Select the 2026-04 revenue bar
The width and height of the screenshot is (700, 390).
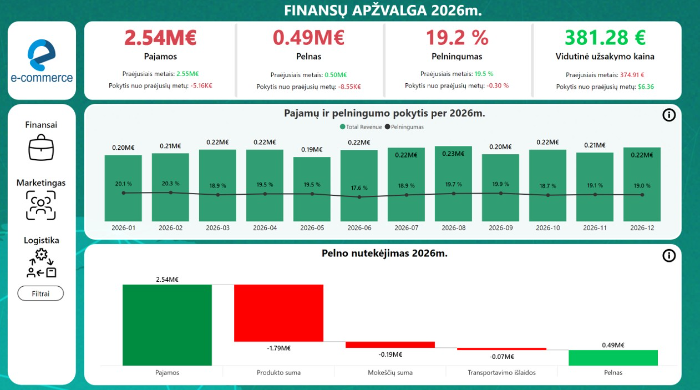pyautogui.click(x=265, y=185)
